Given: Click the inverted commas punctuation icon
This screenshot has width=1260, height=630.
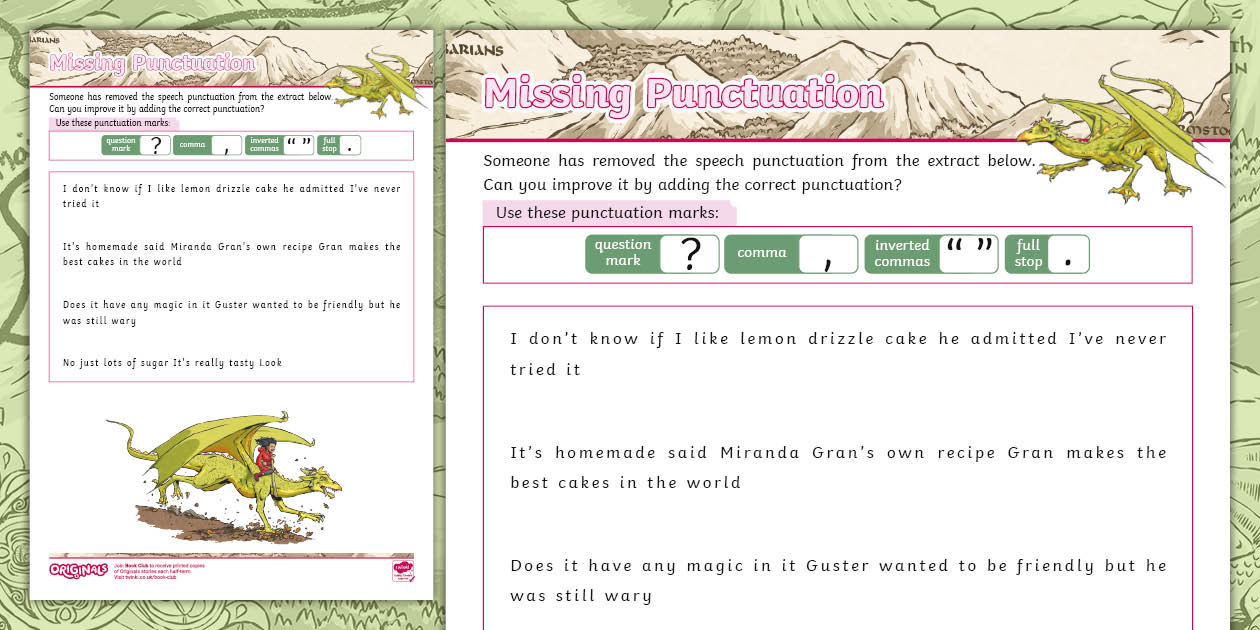Looking at the screenshot, I should (x=930, y=253).
